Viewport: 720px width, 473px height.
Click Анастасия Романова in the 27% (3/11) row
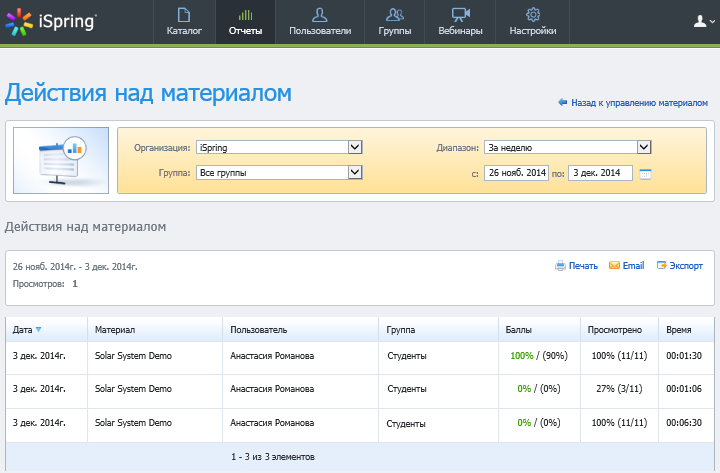coord(272,389)
